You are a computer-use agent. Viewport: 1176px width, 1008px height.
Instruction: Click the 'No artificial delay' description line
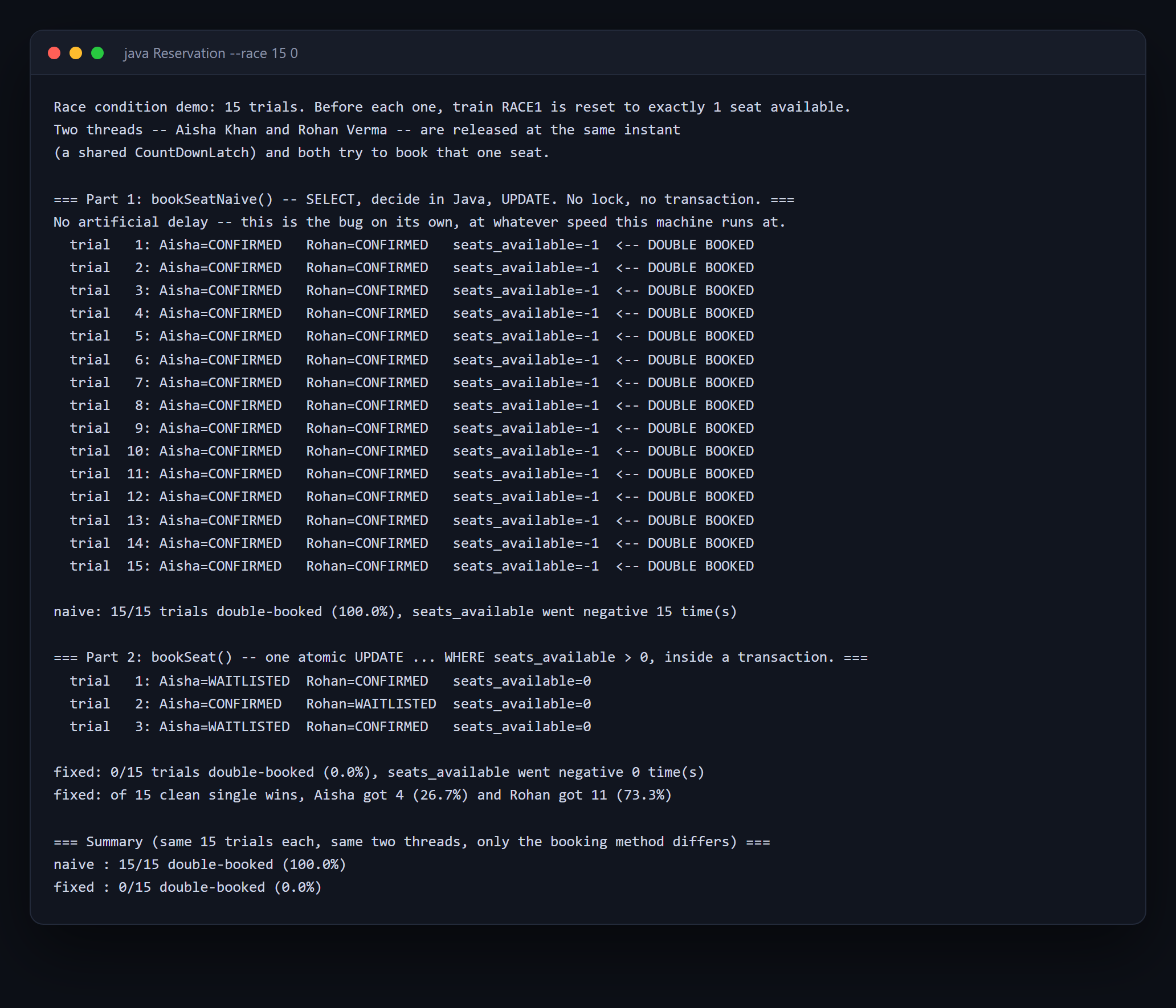419,222
